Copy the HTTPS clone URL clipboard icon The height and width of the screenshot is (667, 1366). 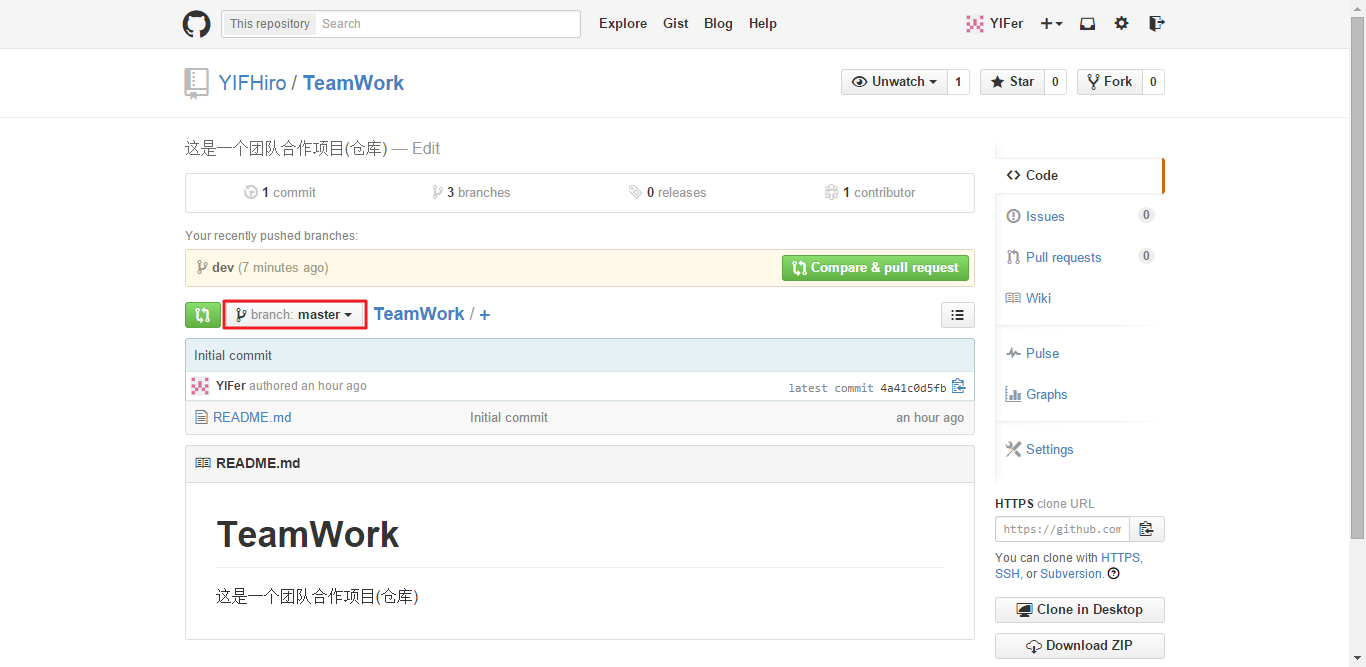1147,529
